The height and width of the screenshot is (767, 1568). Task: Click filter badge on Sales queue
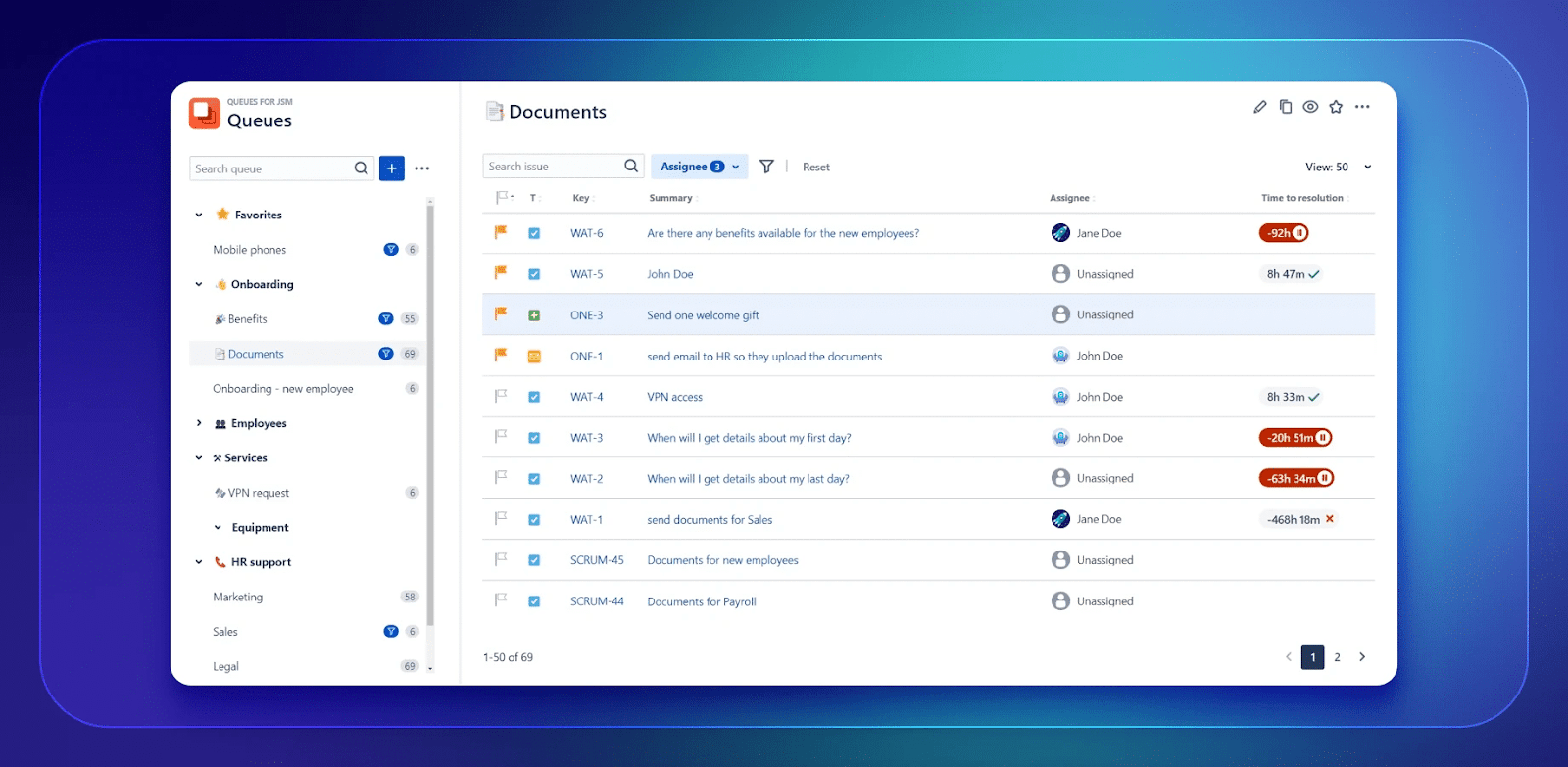[x=391, y=631]
